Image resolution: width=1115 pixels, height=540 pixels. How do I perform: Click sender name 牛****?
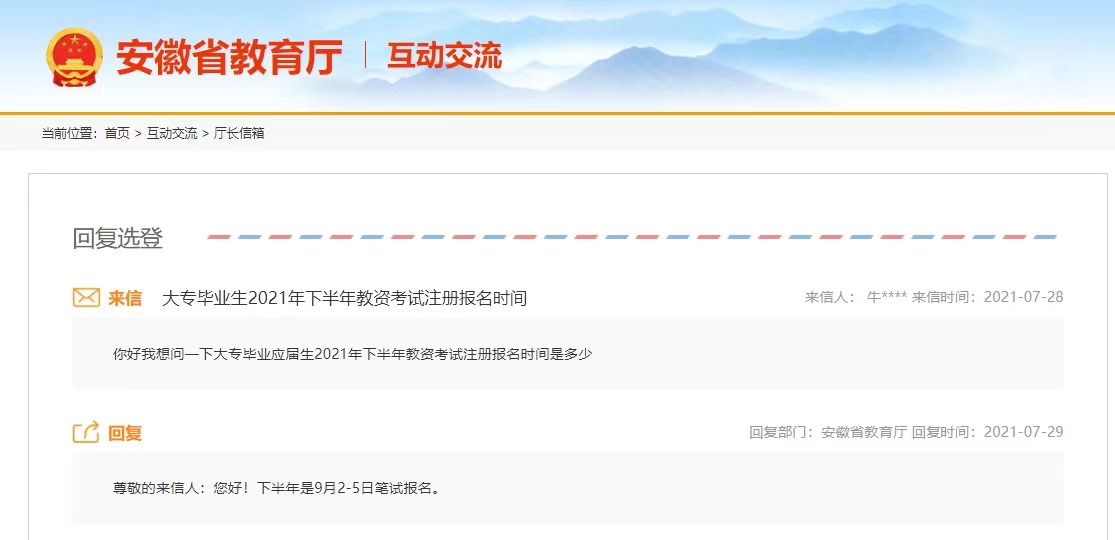[x=887, y=297]
